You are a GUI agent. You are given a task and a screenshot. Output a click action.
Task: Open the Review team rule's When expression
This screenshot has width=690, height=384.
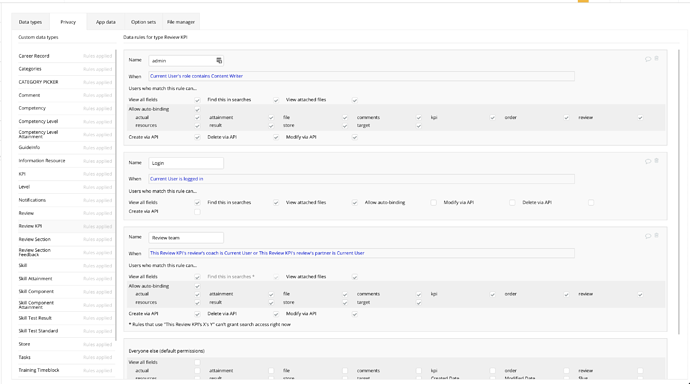[x=361, y=253]
